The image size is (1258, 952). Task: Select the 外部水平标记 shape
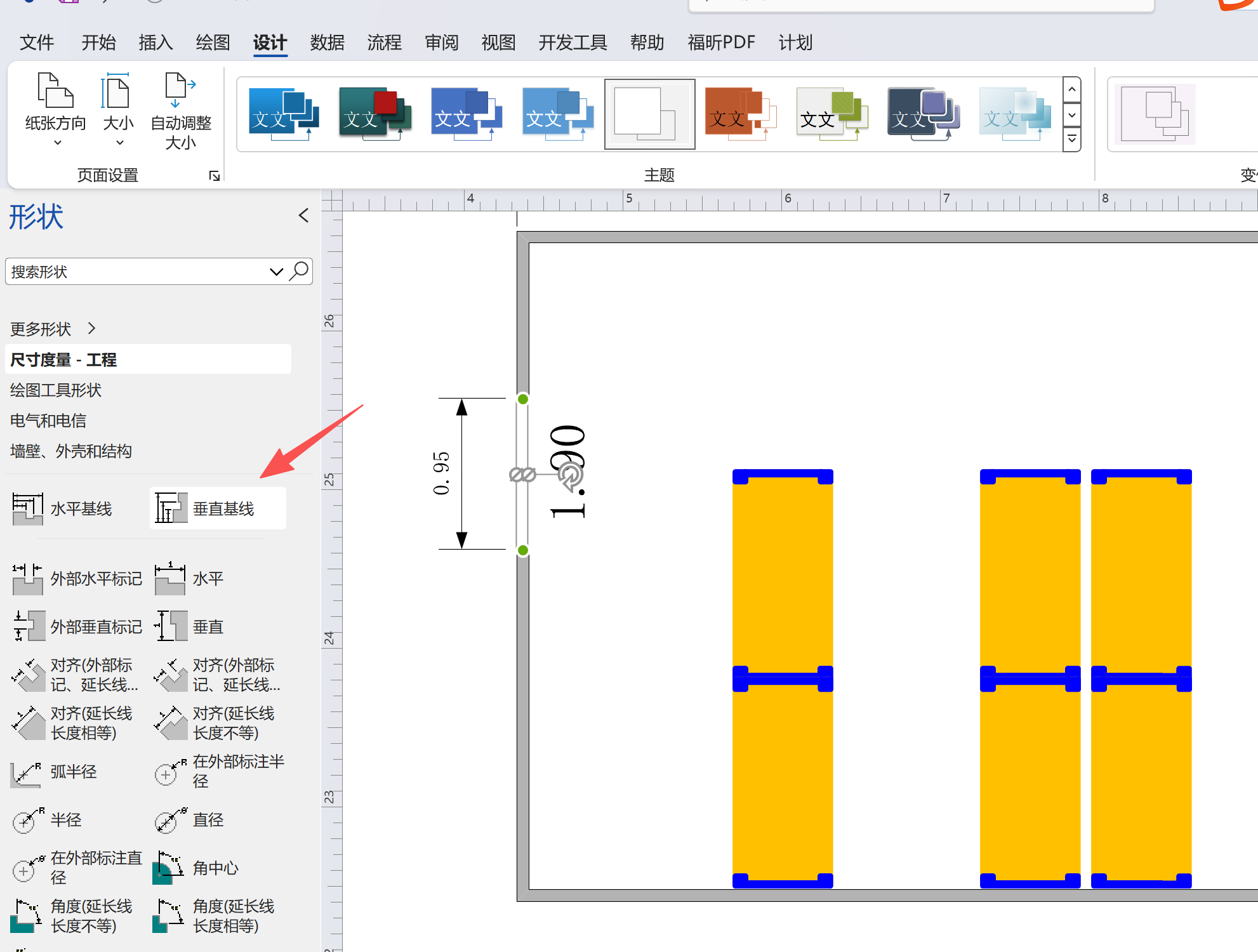click(x=77, y=578)
